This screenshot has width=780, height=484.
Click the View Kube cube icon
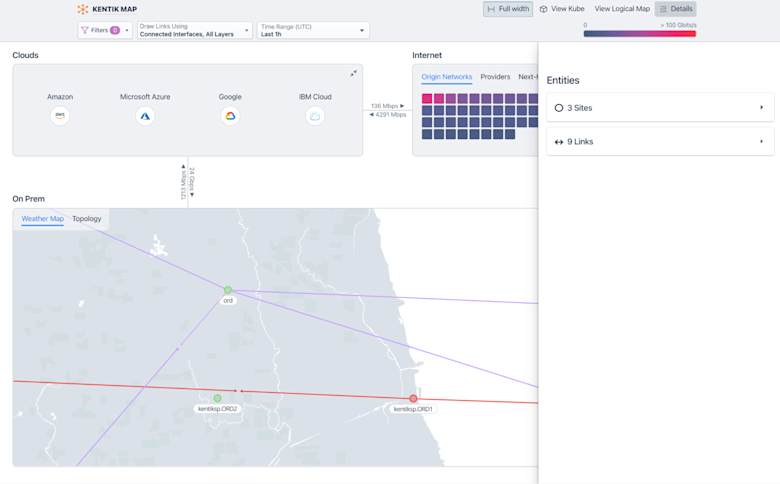click(x=544, y=9)
